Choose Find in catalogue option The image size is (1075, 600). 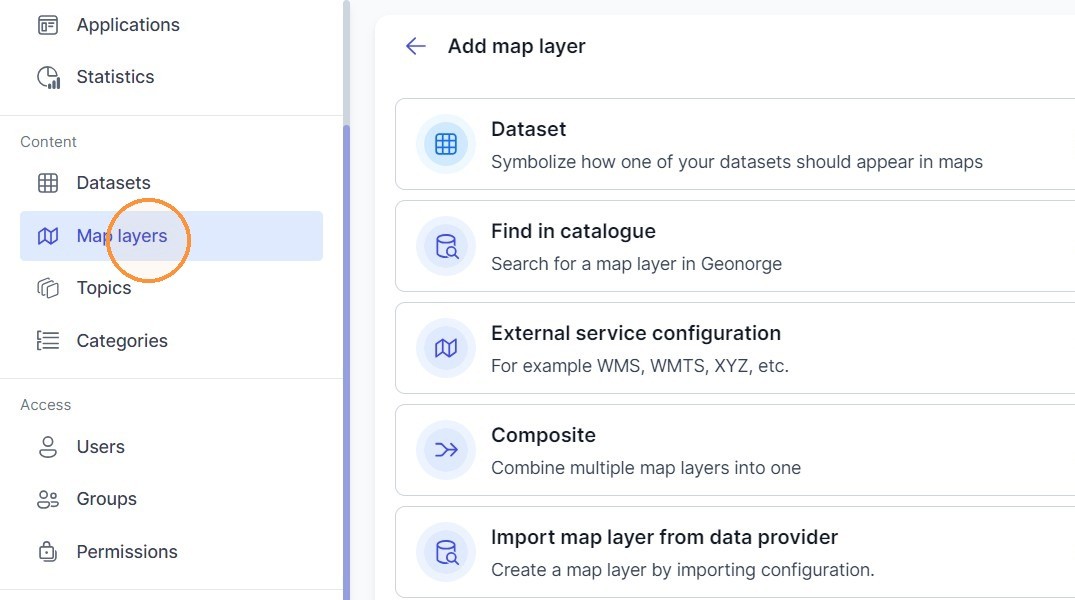pos(735,246)
